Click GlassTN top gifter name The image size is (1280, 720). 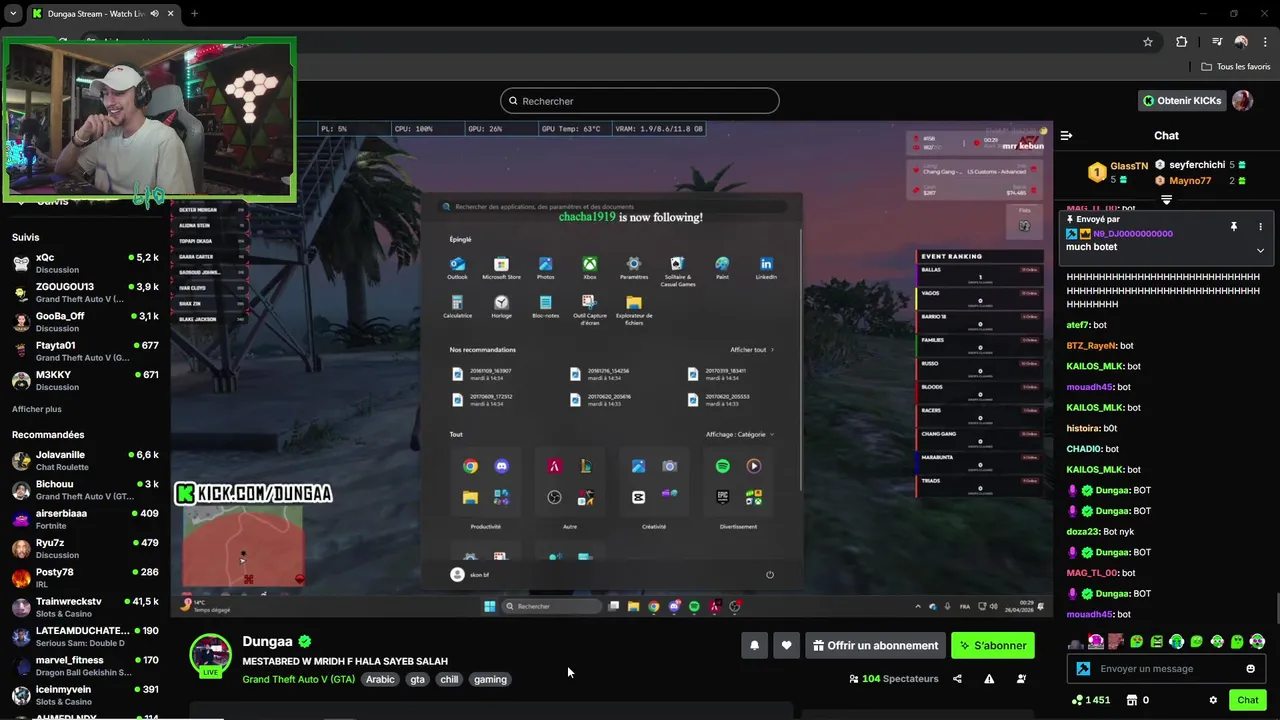(x=1129, y=166)
